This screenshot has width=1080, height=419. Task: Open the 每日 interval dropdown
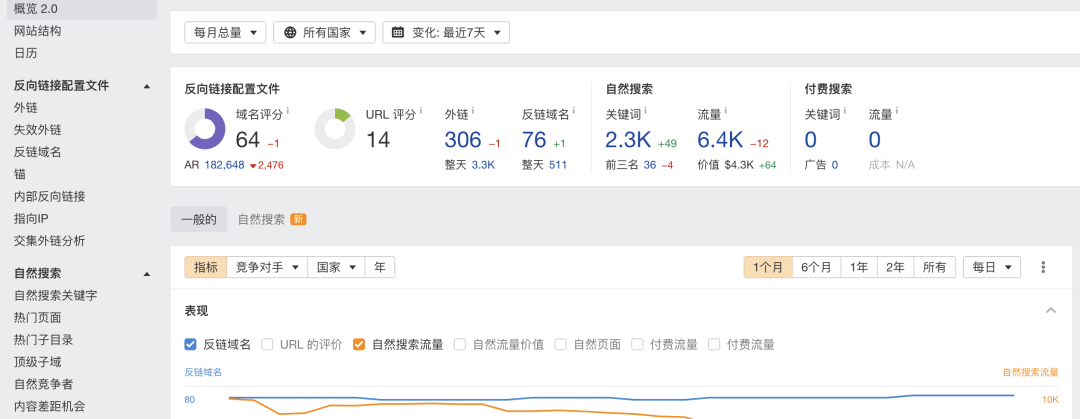click(992, 267)
